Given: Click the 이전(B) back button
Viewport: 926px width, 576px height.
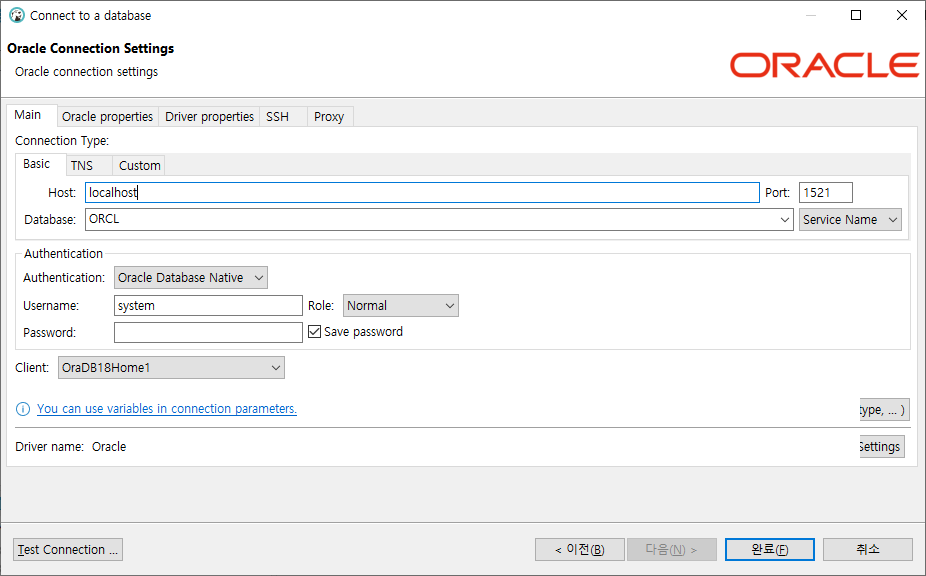Looking at the screenshot, I should coord(579,549).
